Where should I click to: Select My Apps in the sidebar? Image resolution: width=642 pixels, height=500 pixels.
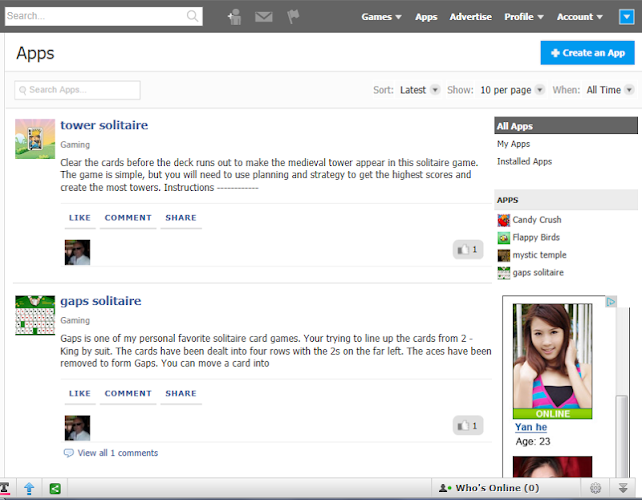pos(514,144)
